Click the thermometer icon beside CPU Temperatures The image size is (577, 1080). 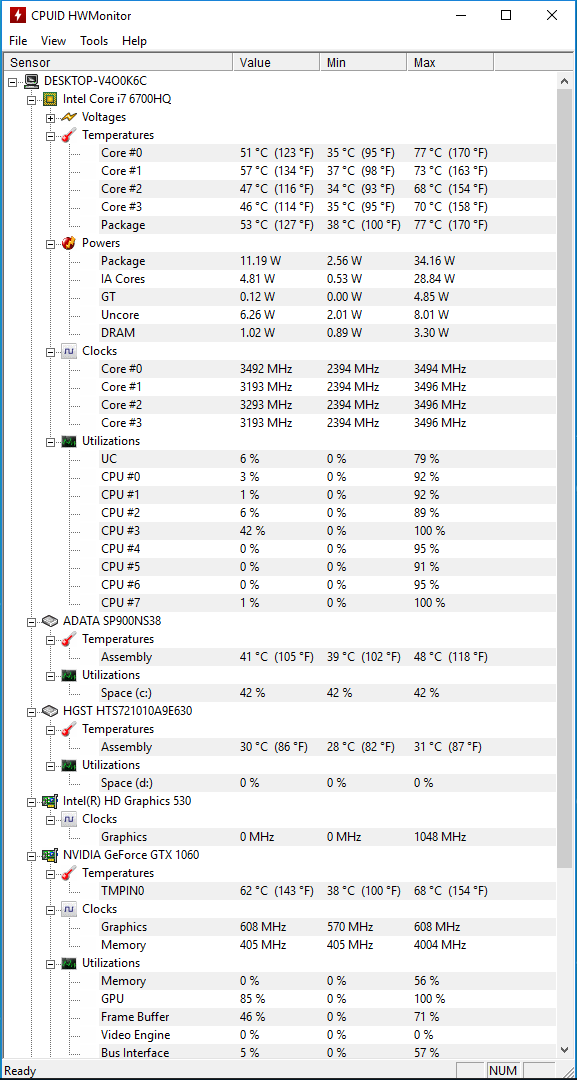point(69,135)
